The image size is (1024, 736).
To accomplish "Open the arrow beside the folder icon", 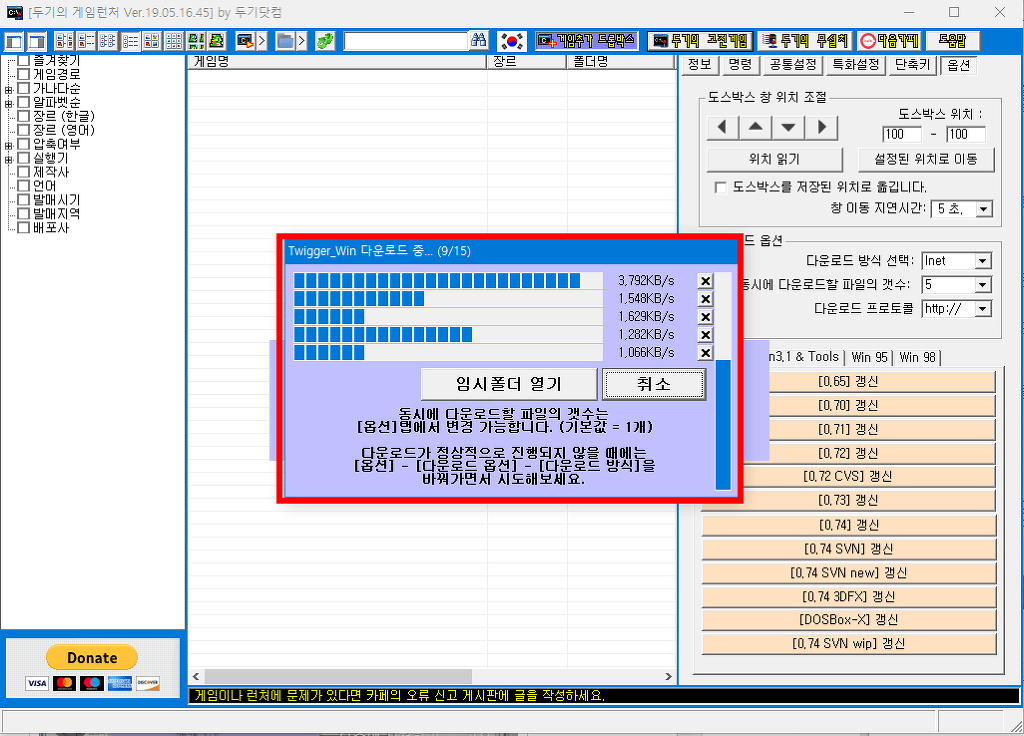I will pos(302,42).
